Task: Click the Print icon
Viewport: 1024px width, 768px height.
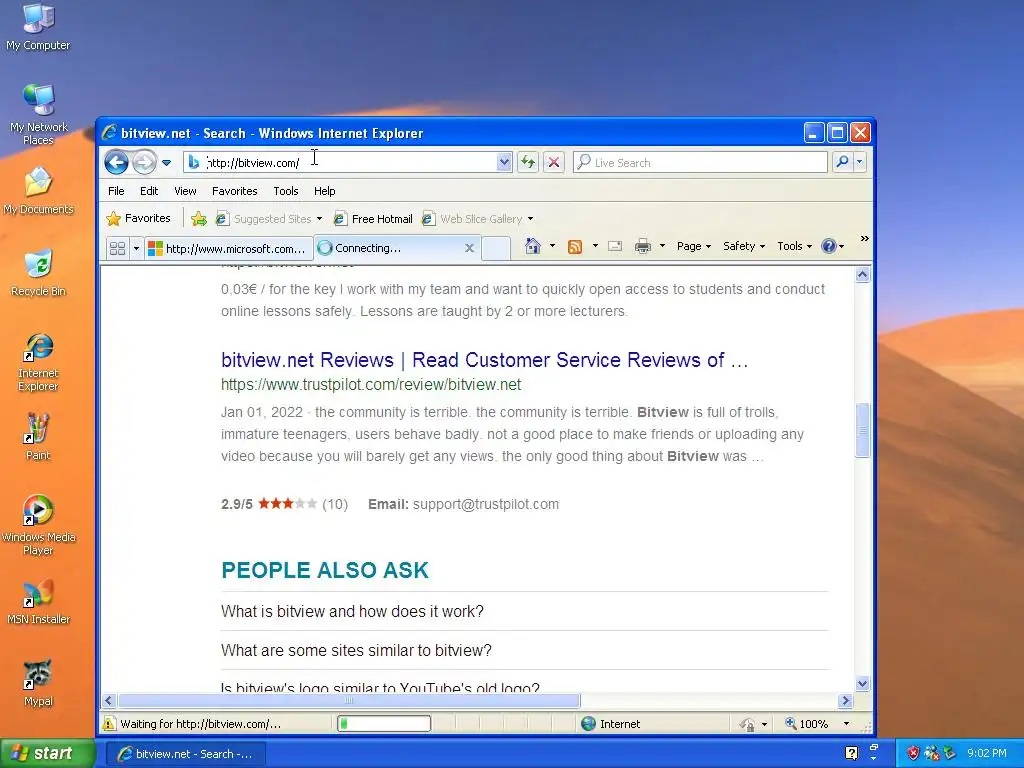Action: (x=643, y=246)
